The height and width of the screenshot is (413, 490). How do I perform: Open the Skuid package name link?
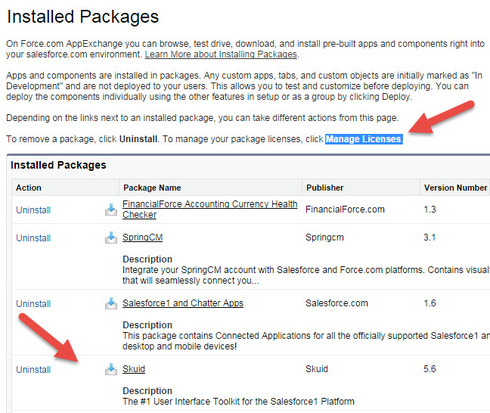(134, 369)
